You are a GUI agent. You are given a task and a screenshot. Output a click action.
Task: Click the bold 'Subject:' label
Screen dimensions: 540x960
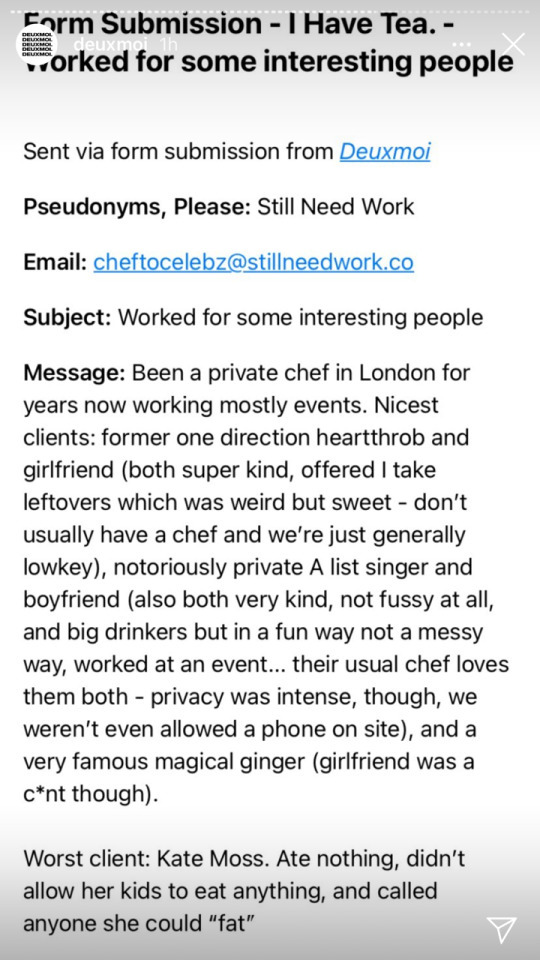pos(67,317)
